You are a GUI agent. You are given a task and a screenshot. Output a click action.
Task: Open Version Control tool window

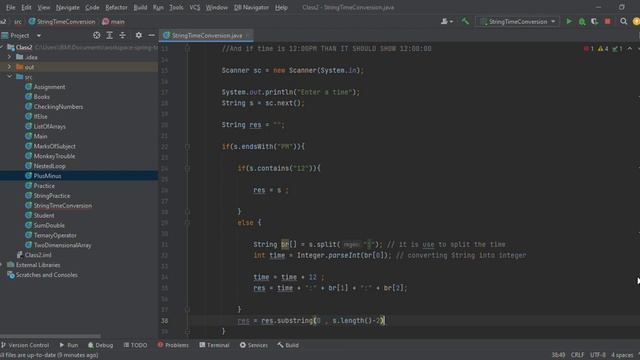coord(25,345)
